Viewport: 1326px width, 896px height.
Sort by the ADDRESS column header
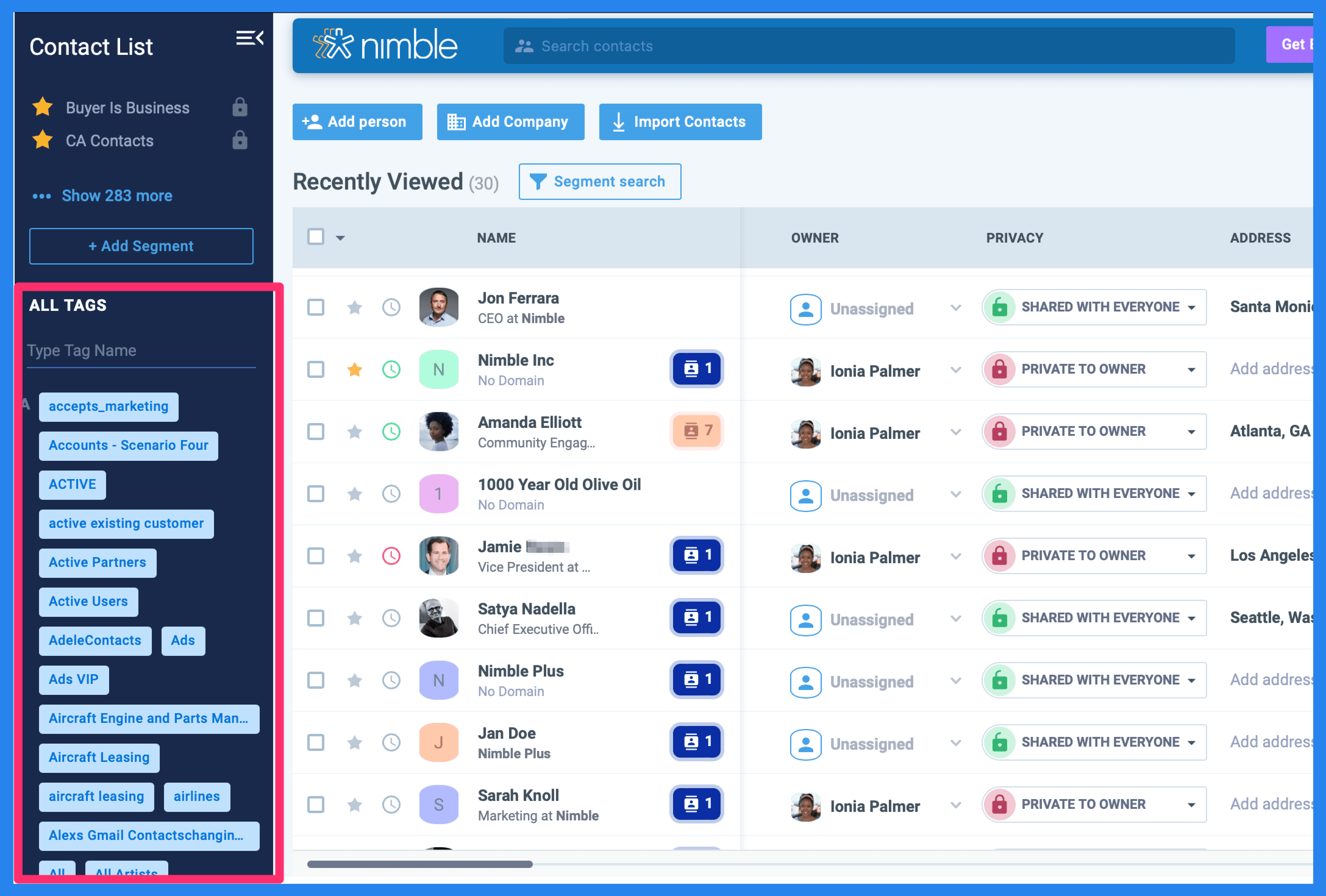[1260, 238]
